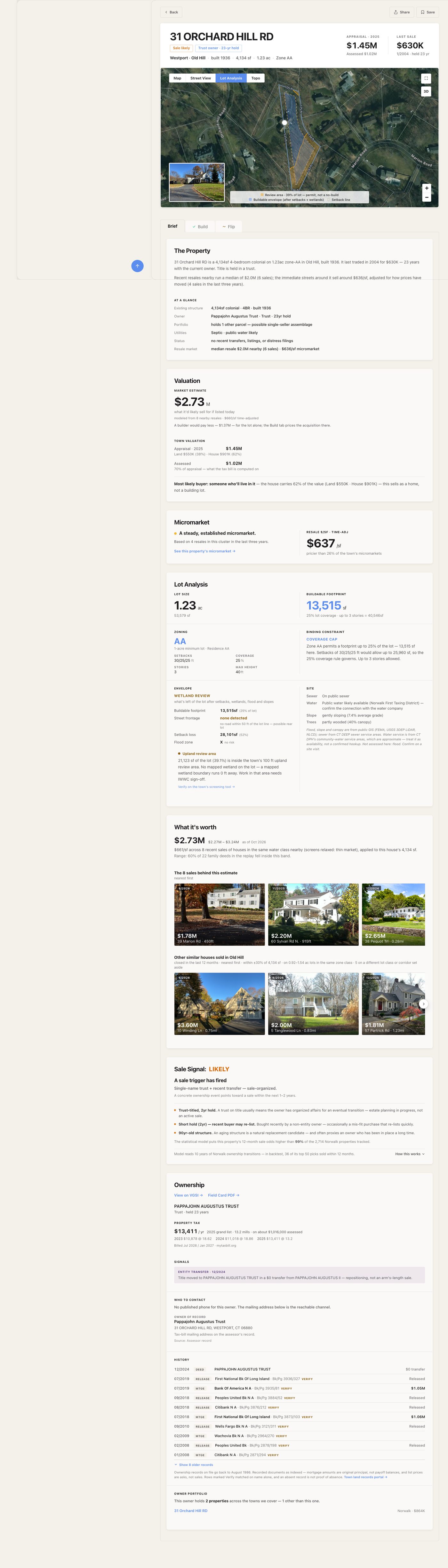The height and width of the screenshot is (1568, 448).
Task: Click the 12/2024 DEED history row
Action: pos(299,1369)
